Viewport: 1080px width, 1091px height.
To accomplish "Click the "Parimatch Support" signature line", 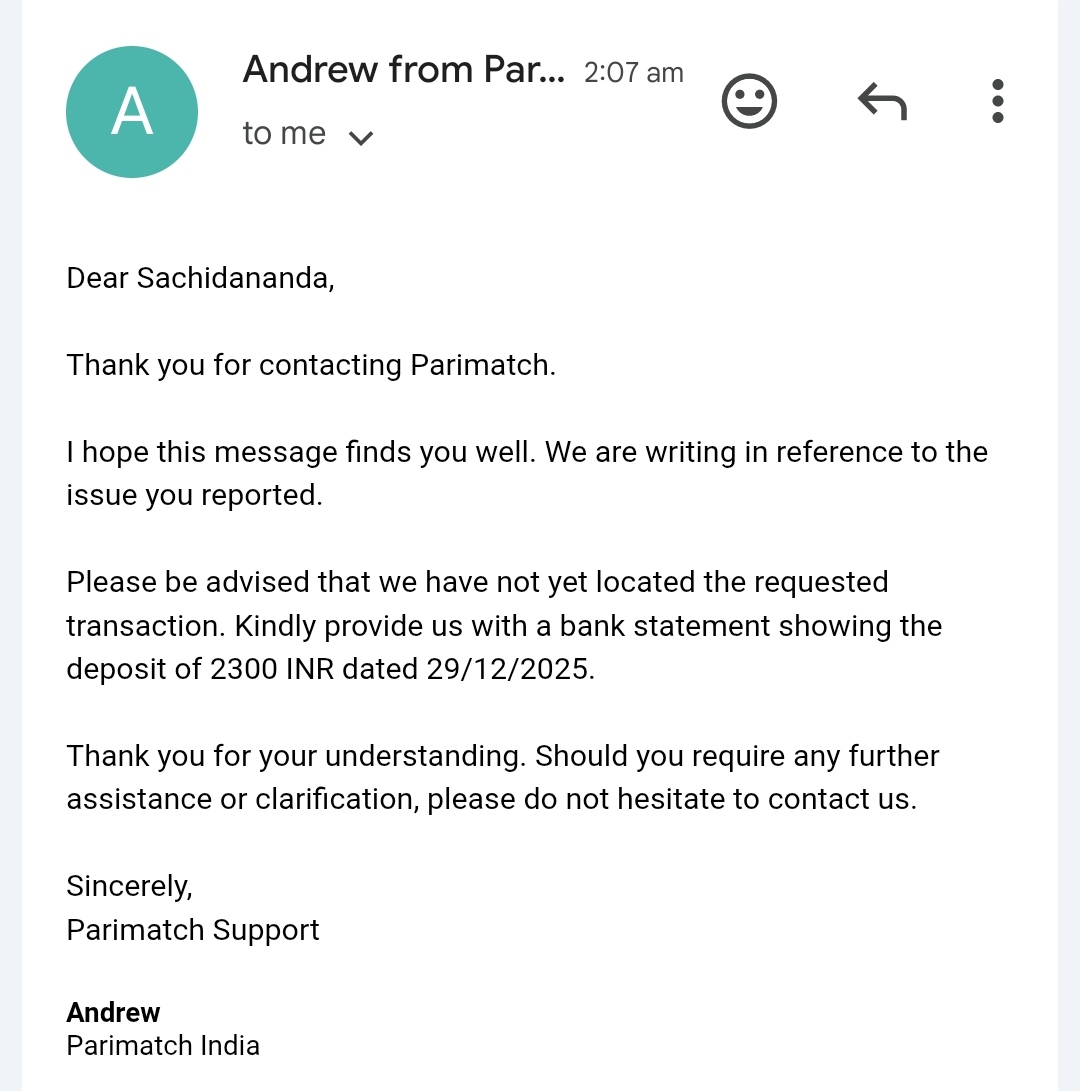I will [193, 930].
